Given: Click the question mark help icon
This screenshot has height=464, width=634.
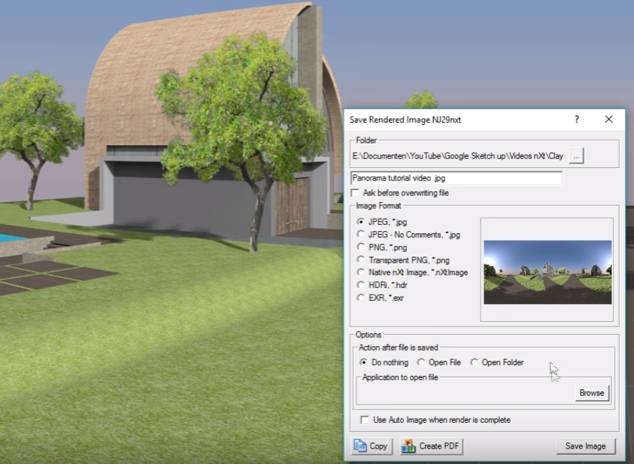Looking at the screenshot, I should [576, 119].
